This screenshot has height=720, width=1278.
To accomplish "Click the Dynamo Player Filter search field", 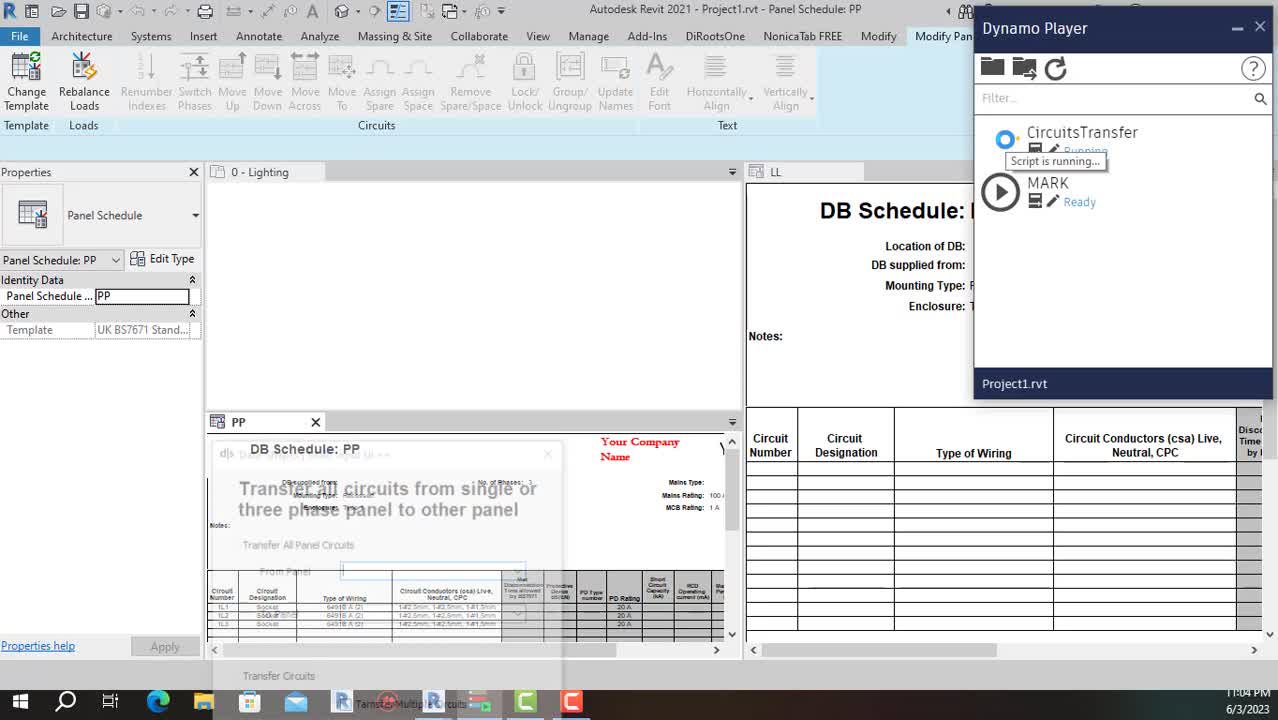I will (1114, 98).
